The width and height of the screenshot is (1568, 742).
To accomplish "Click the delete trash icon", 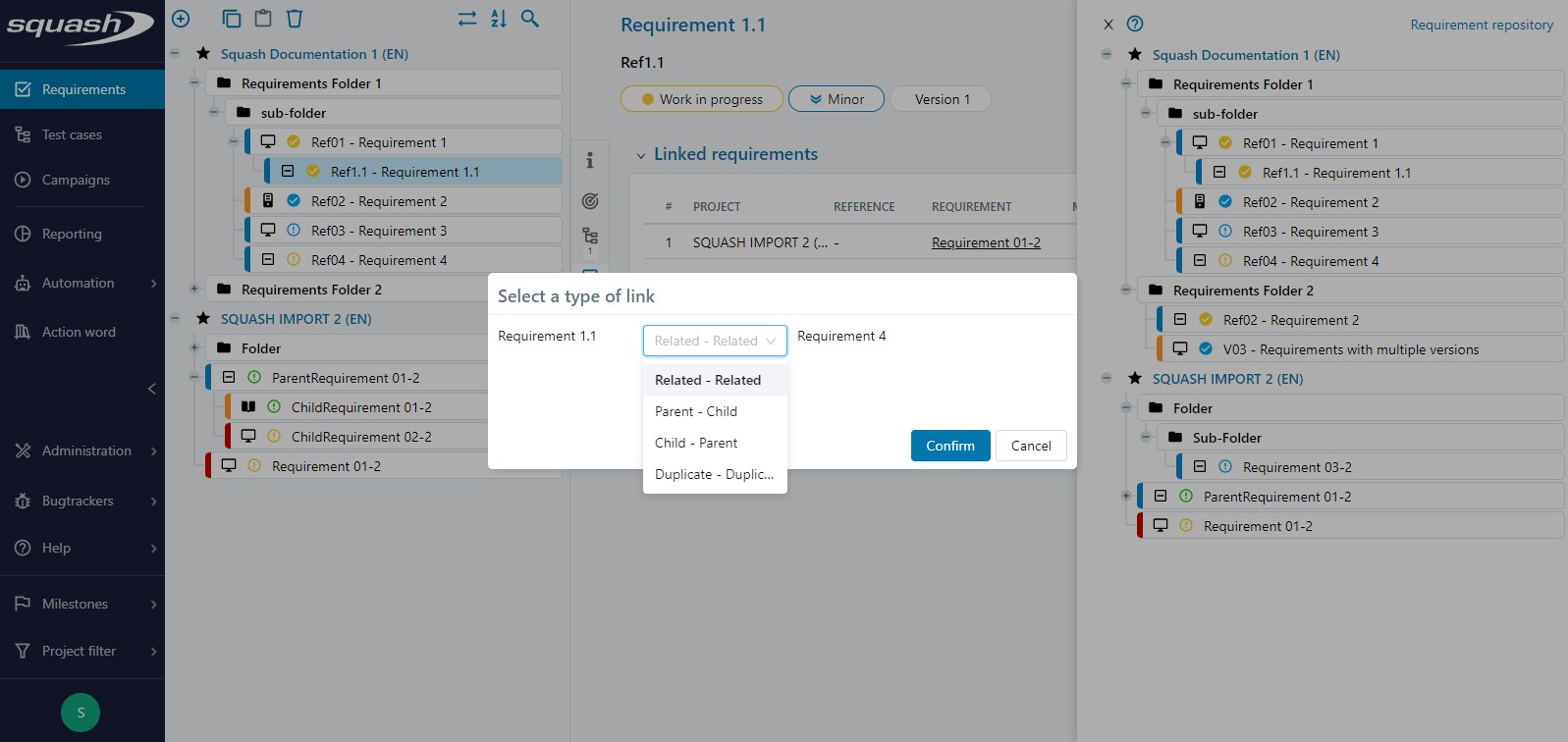I will (x=295, y=19).
